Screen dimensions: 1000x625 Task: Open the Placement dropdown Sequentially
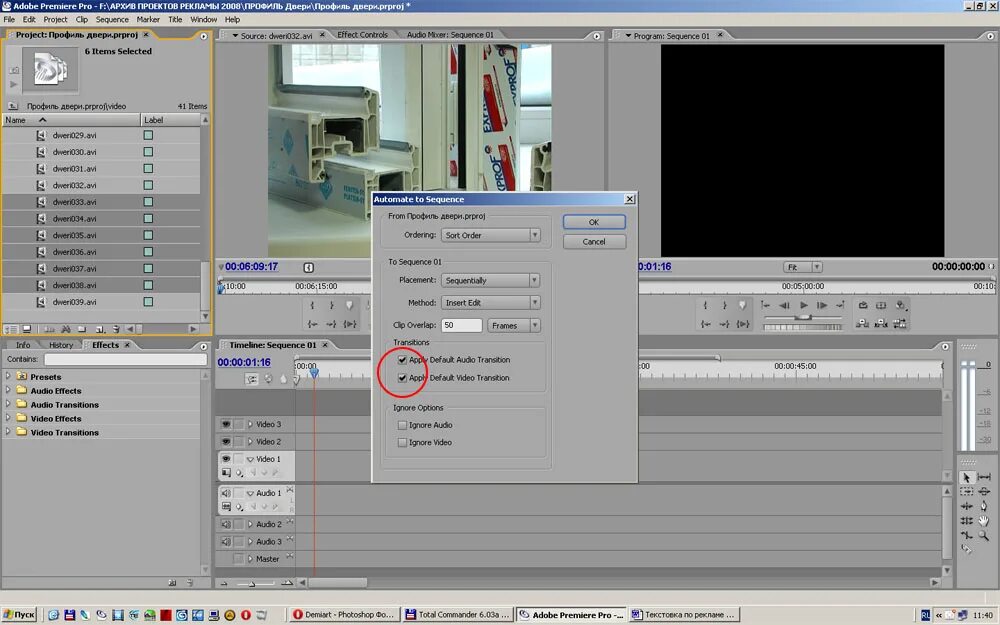[491, 281]
